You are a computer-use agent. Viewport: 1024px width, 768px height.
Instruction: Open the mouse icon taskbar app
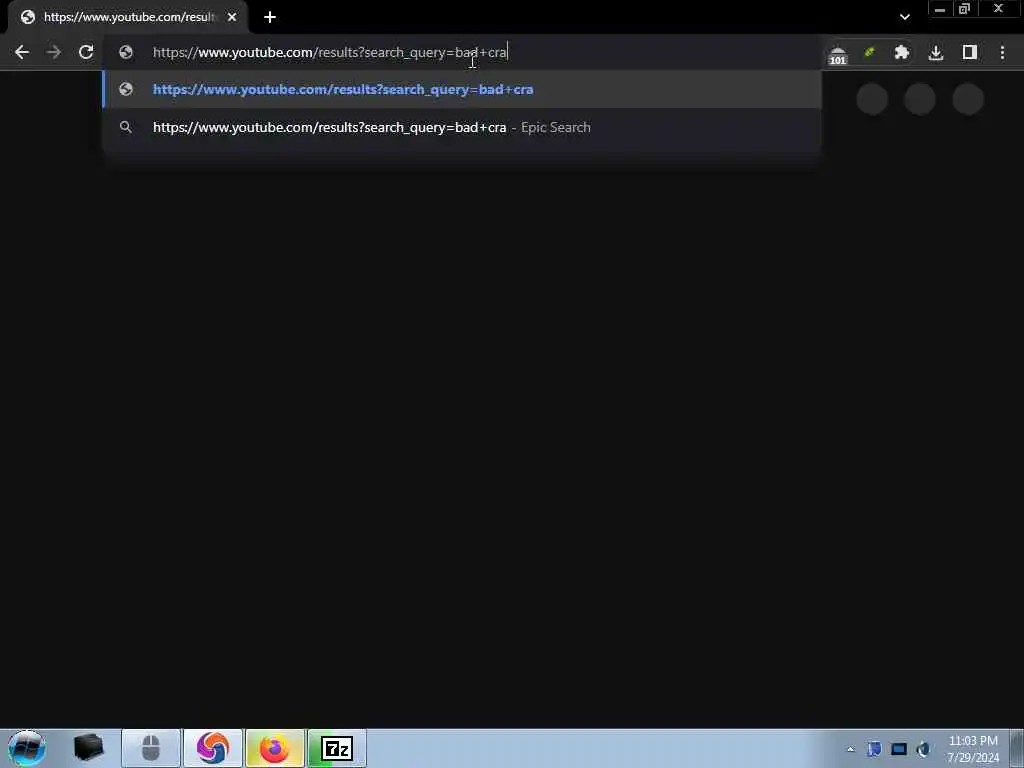click(x=151, y=748)
